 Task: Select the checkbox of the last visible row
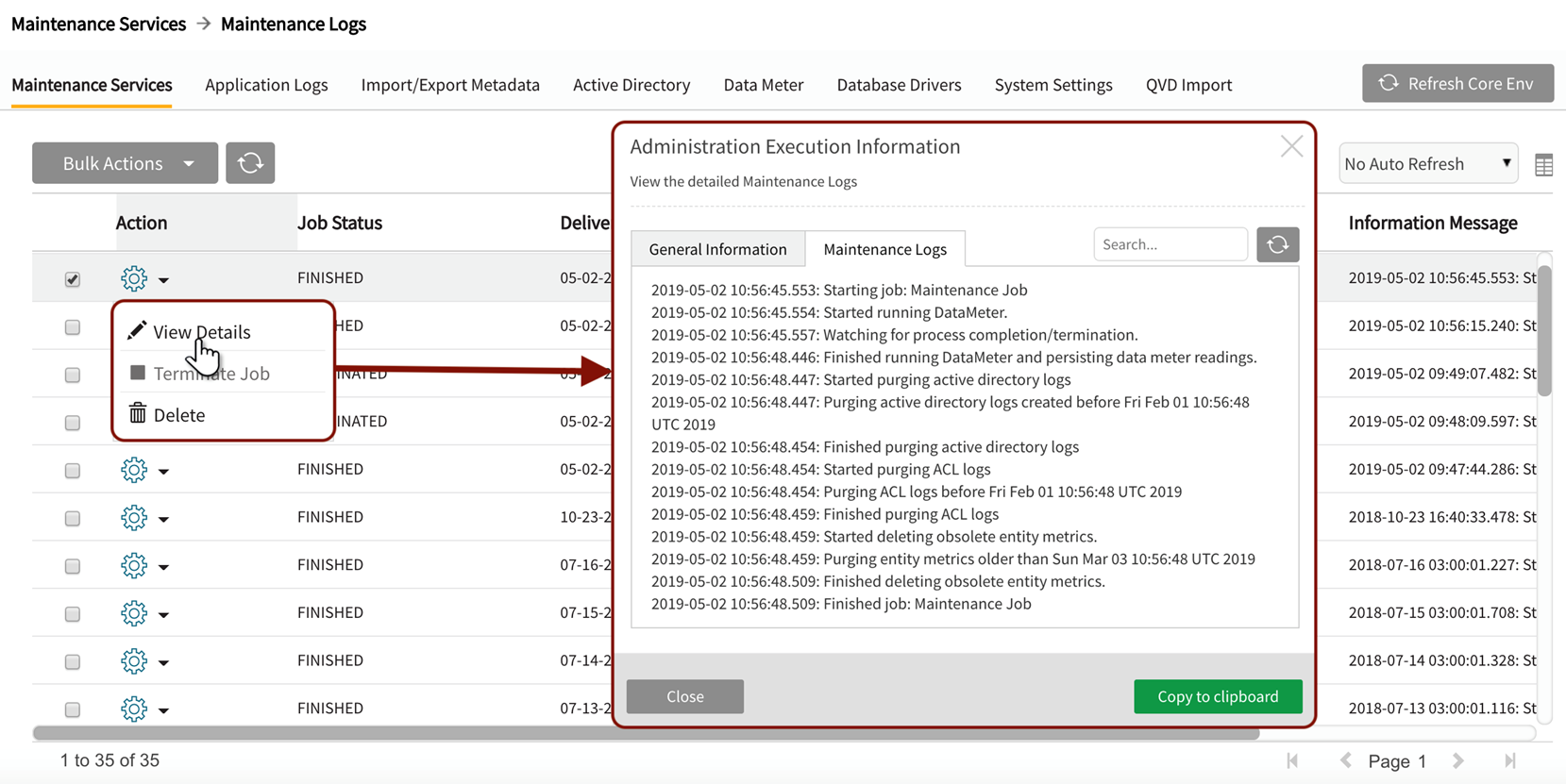click(x=73, y=709)
